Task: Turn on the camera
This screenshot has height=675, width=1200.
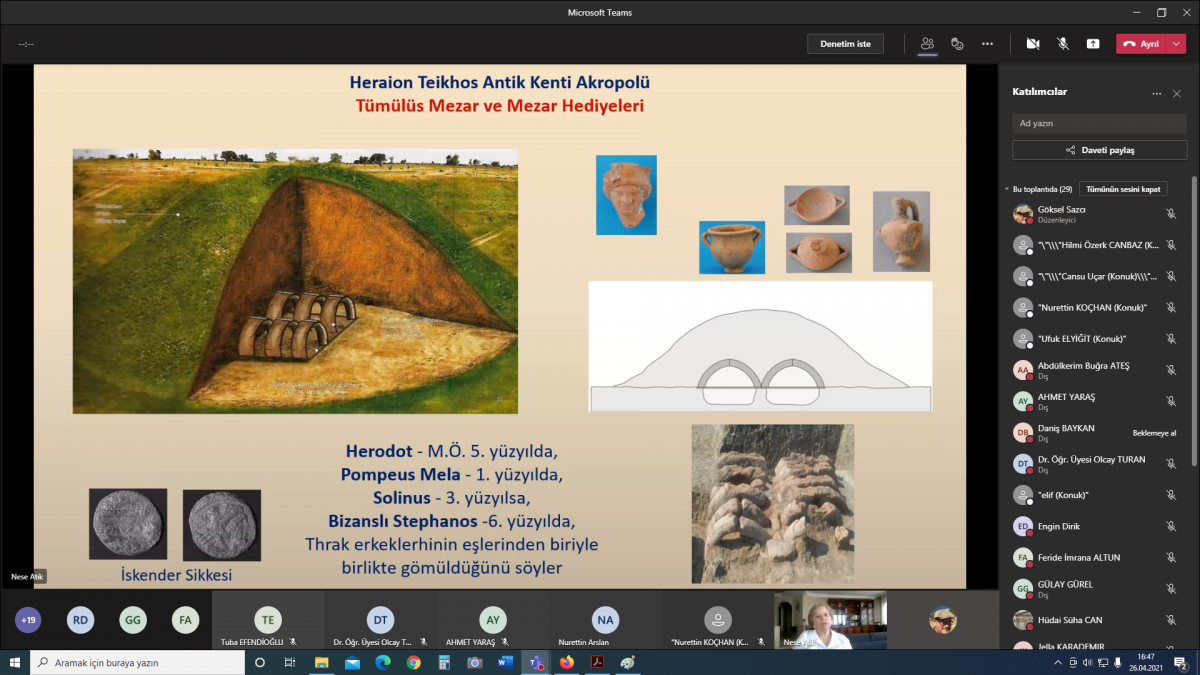Action: click(x=1033, y=44)
